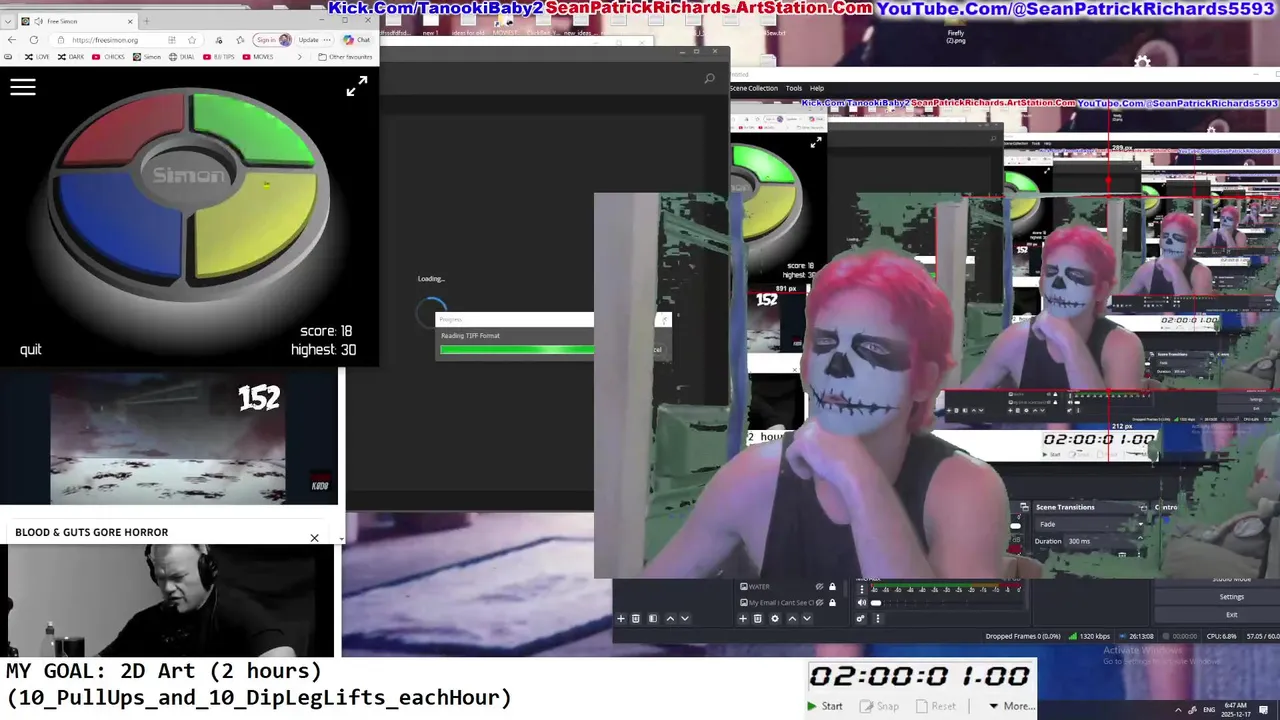Switch to the Free Simon tab
Viewport: 1280px width, 720px height.
(x=78, y=21)
